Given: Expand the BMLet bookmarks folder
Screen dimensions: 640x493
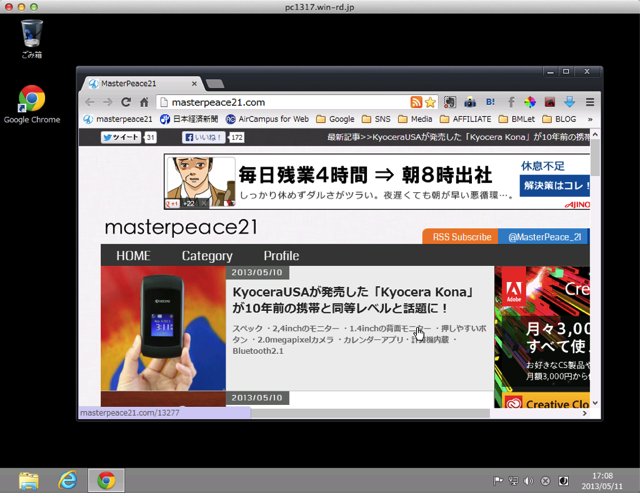Looking at the screenshot, I should 517,119.
